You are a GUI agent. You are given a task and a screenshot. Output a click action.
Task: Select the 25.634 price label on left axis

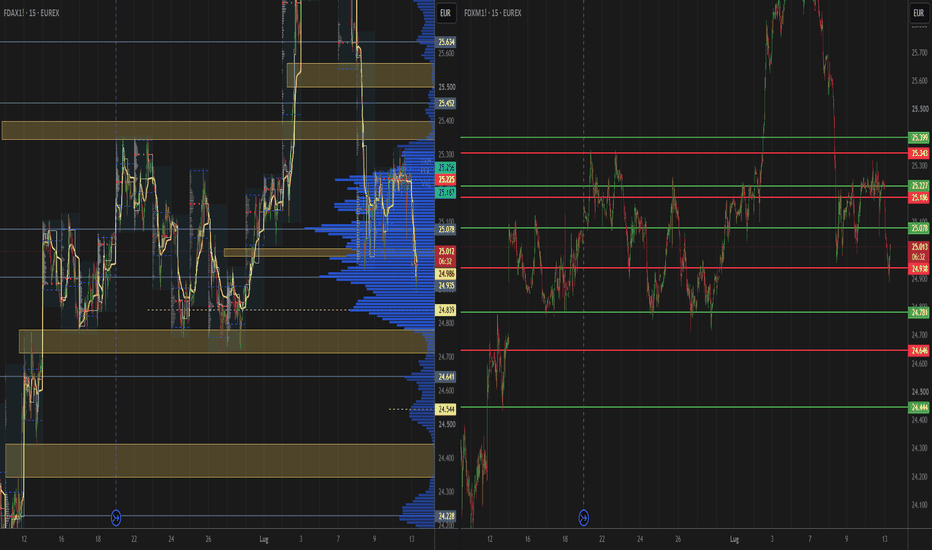point(446,42)
